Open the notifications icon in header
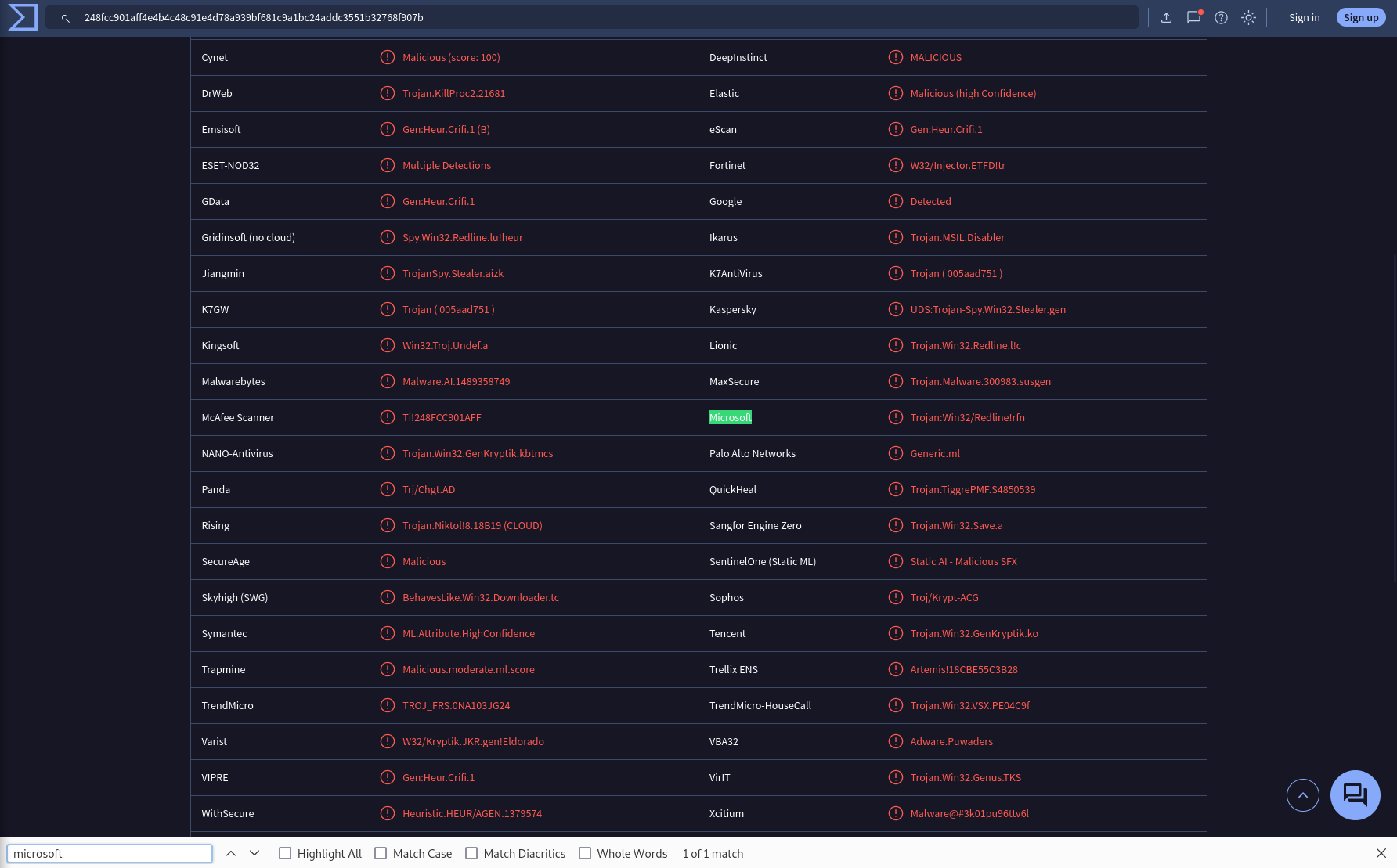 tap(1193, 17)
